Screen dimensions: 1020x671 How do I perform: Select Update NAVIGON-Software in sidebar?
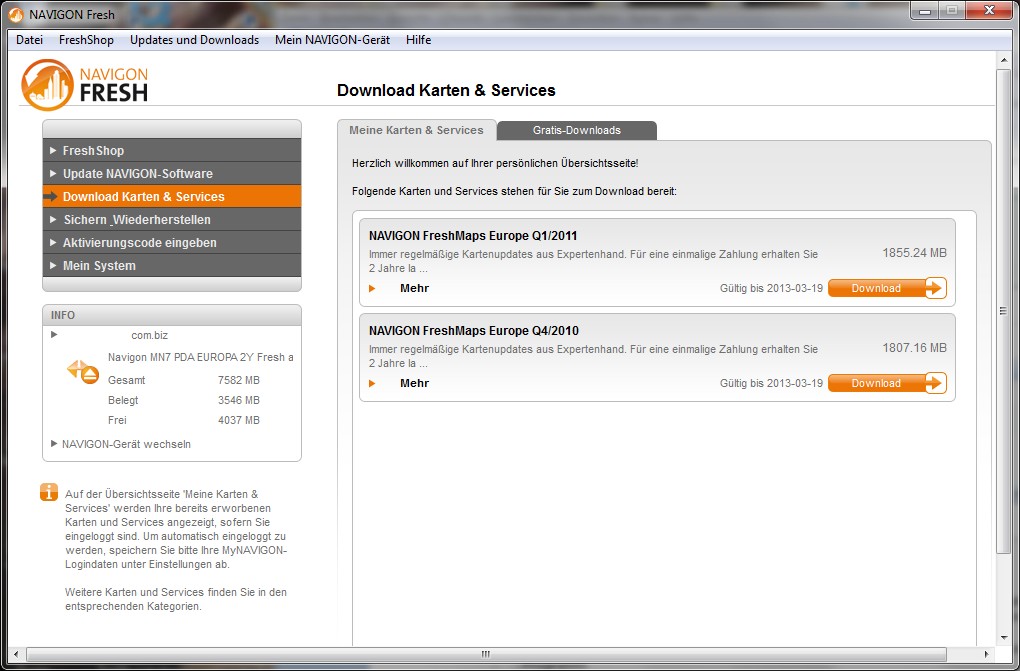coord(172,174)
